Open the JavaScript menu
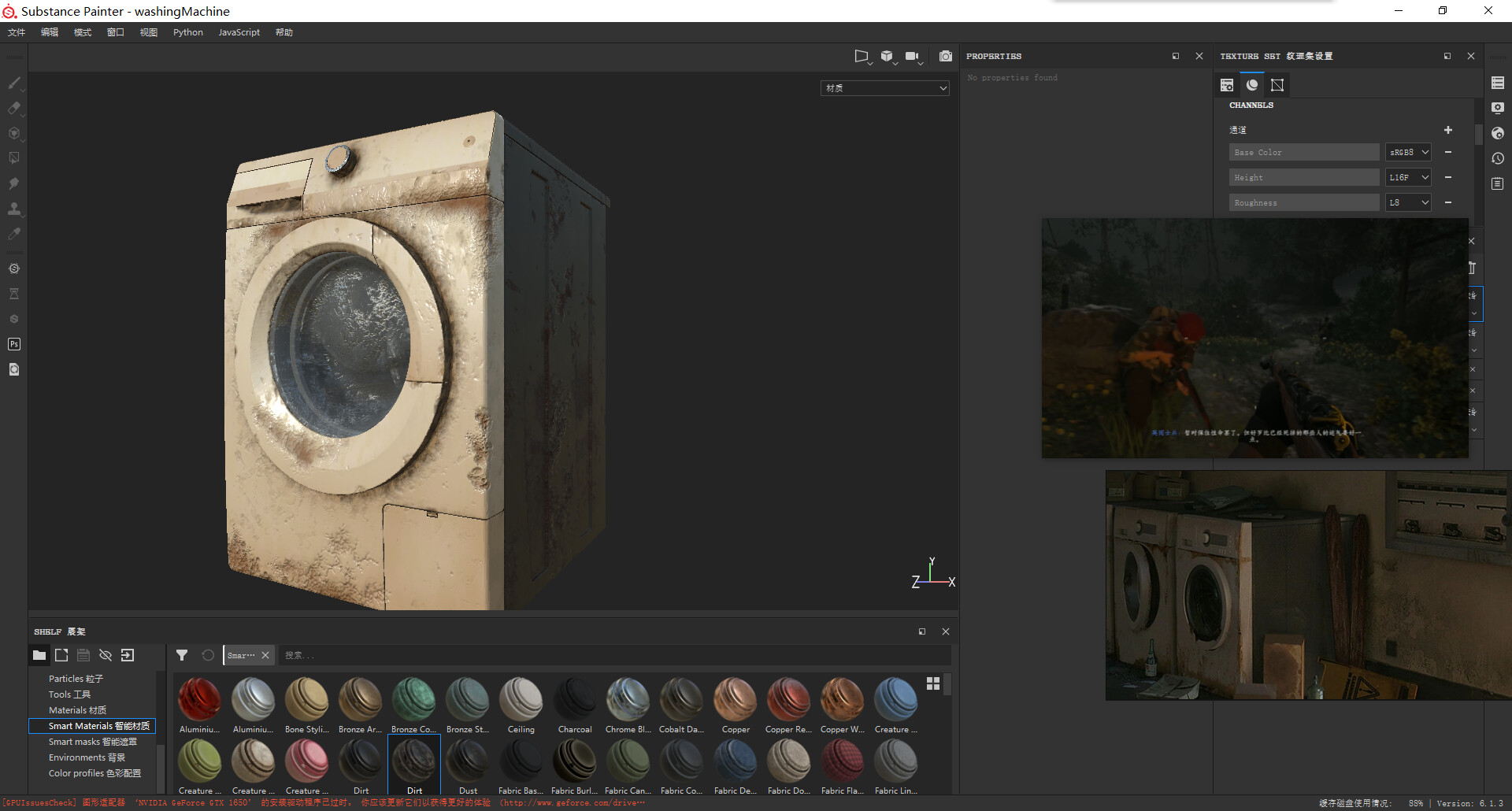Image resolution: width=1512 pixels, height=811 pixels. (239, 32)
